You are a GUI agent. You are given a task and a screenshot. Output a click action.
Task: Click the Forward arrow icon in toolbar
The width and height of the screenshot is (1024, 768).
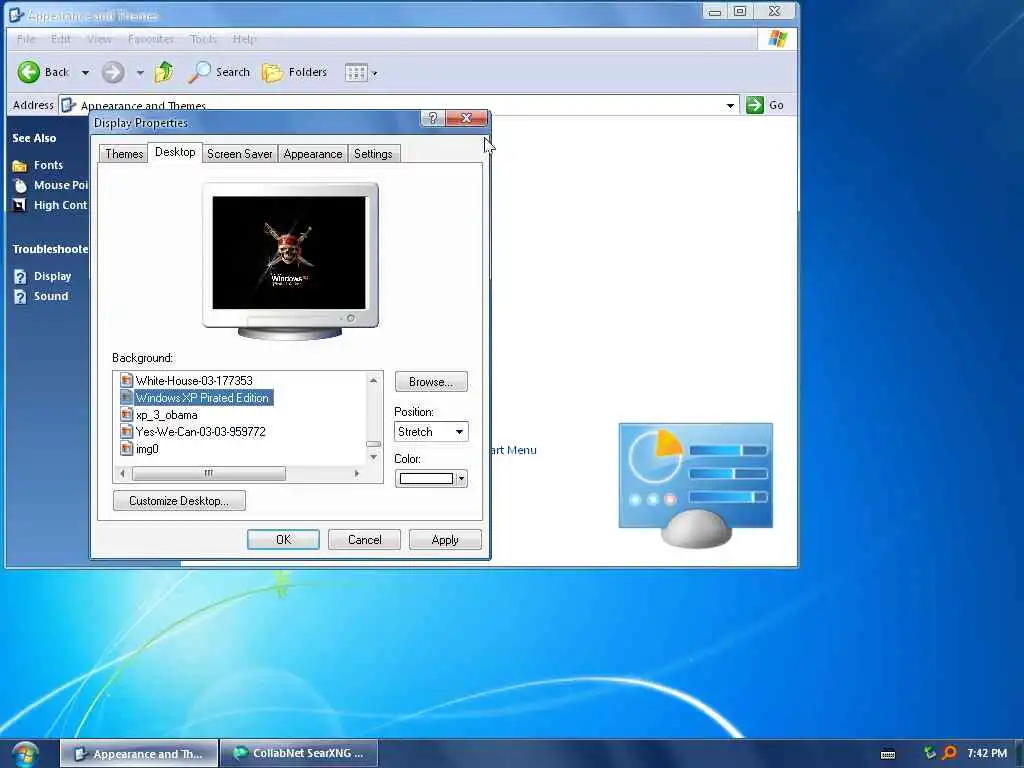point(113,72)
